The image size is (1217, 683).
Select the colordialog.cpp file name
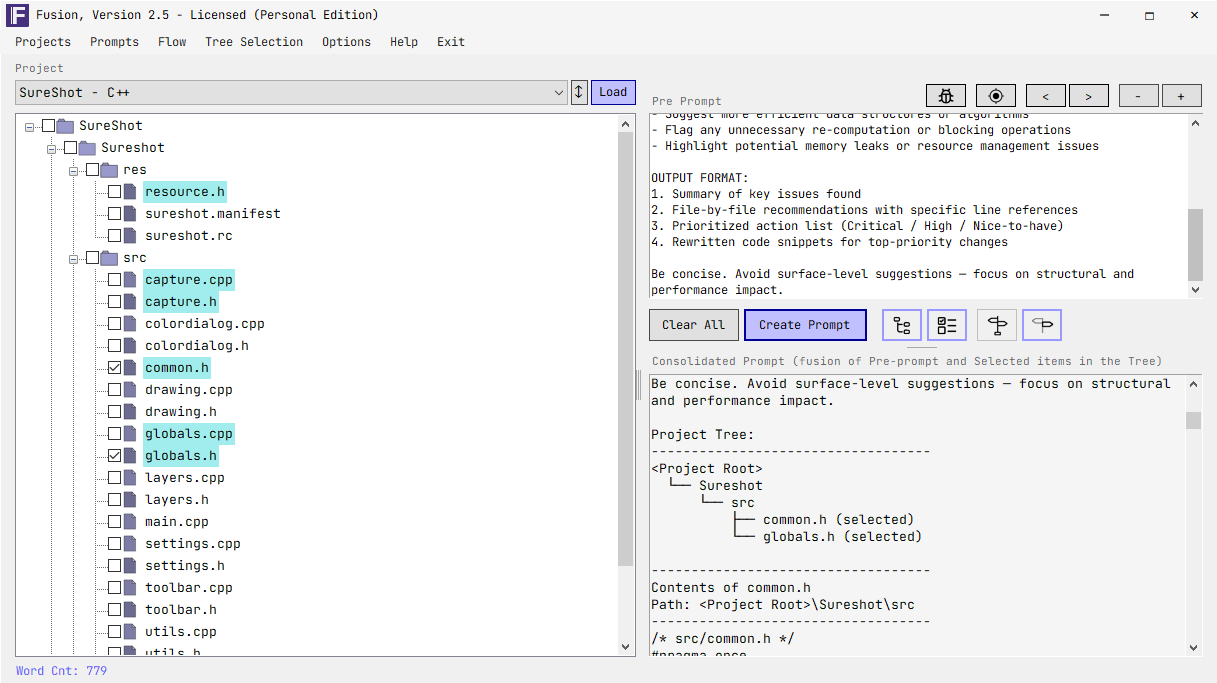click(x=205, y=324)
